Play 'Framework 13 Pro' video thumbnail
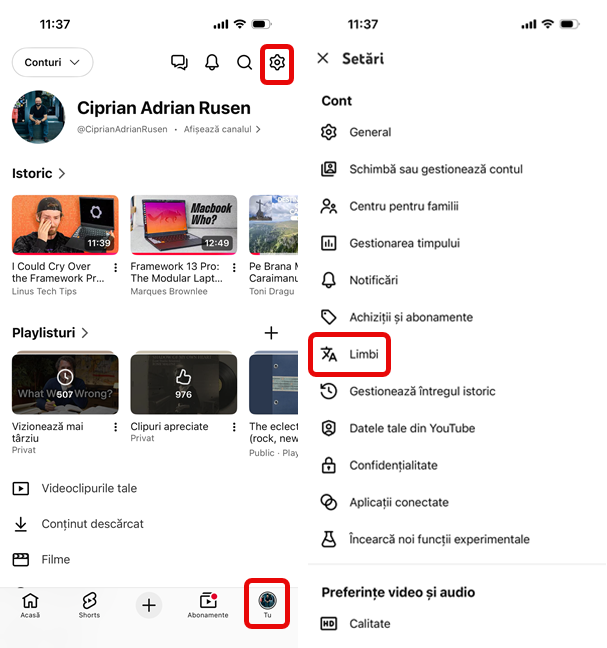The height and width of the screenshot is (648, 607). pos(184,225)
